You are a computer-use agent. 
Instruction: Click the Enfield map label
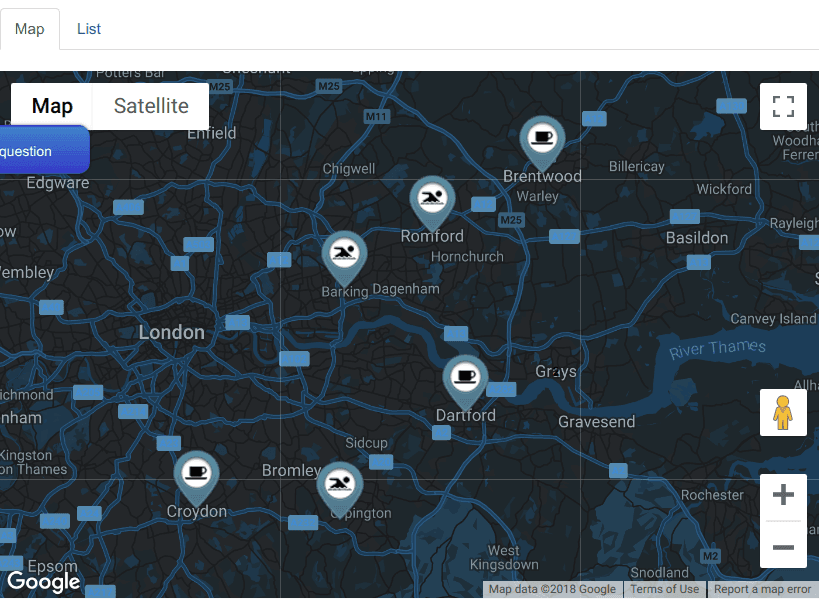tap(211, 133)
